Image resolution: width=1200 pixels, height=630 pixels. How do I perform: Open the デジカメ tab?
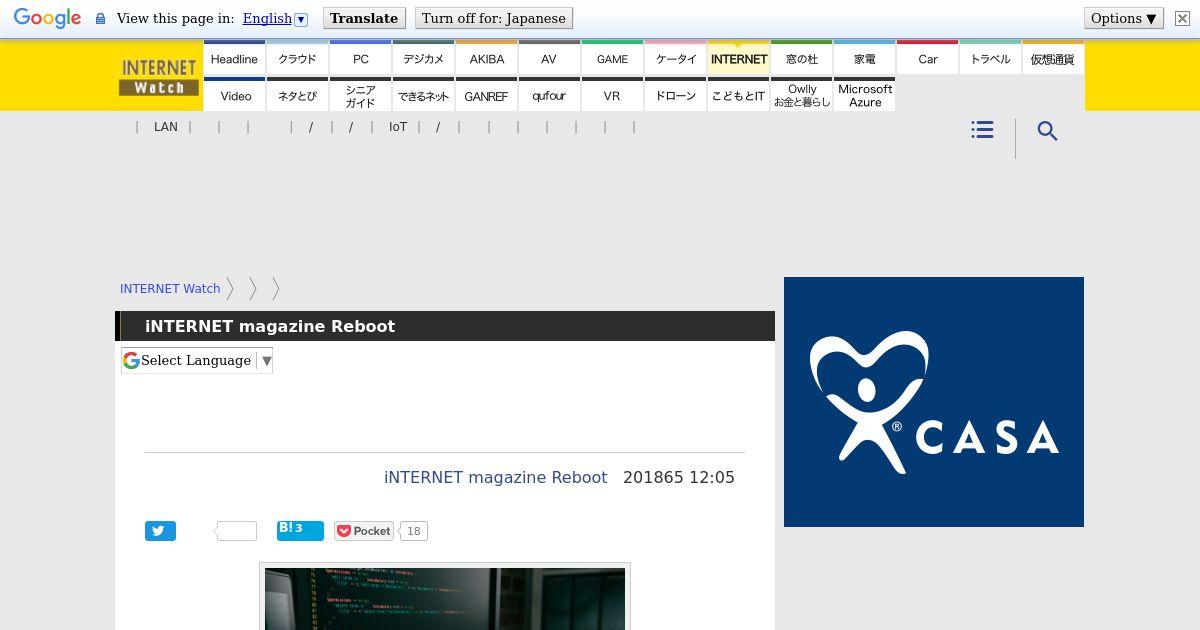pos(424,58)
